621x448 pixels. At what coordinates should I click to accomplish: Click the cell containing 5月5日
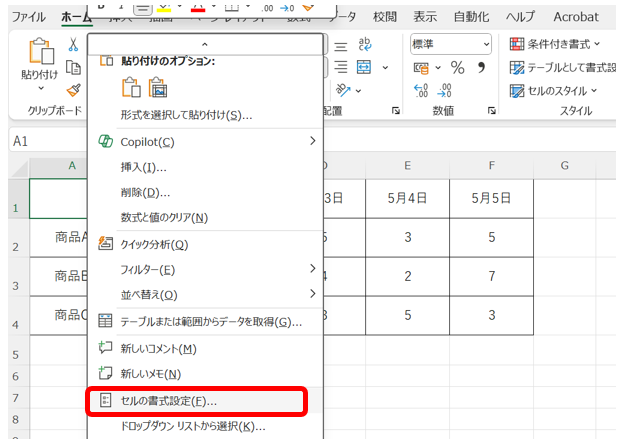491,198
